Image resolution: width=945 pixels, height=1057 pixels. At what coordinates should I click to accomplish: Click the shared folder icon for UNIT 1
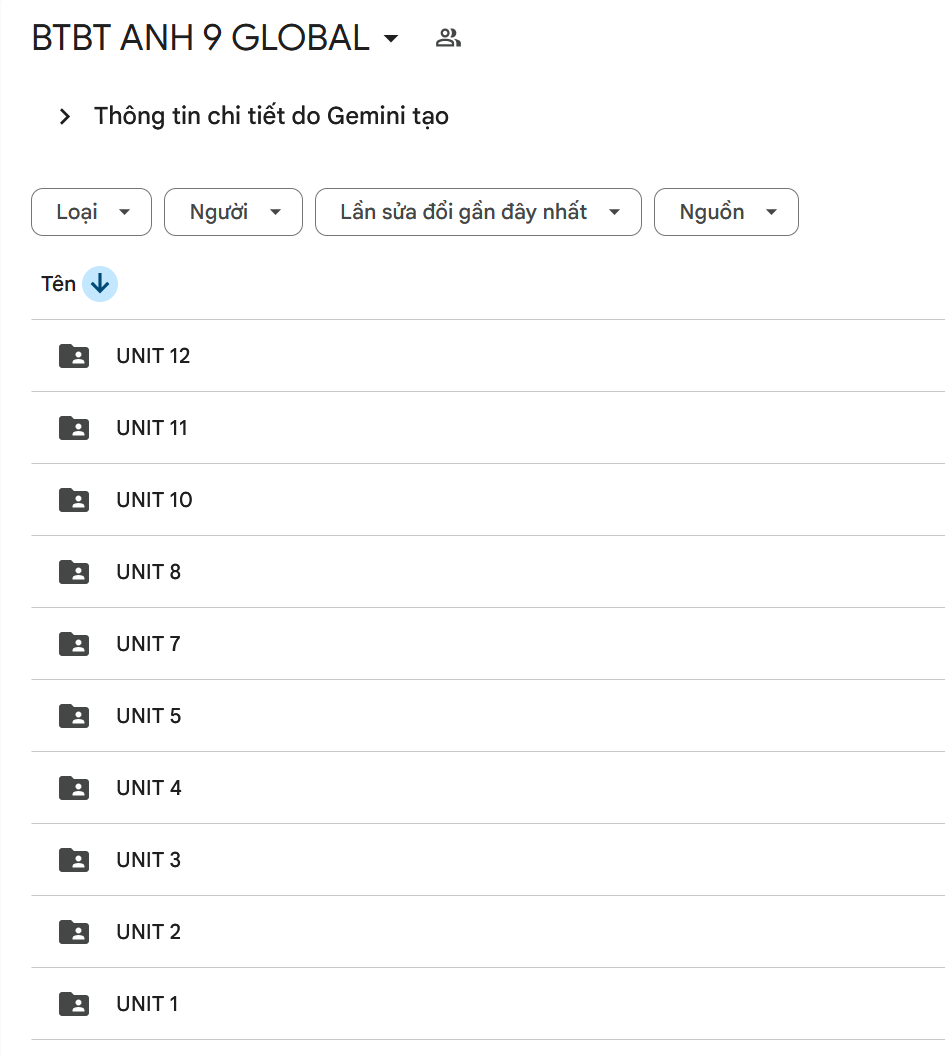[x=74, y=1004]
